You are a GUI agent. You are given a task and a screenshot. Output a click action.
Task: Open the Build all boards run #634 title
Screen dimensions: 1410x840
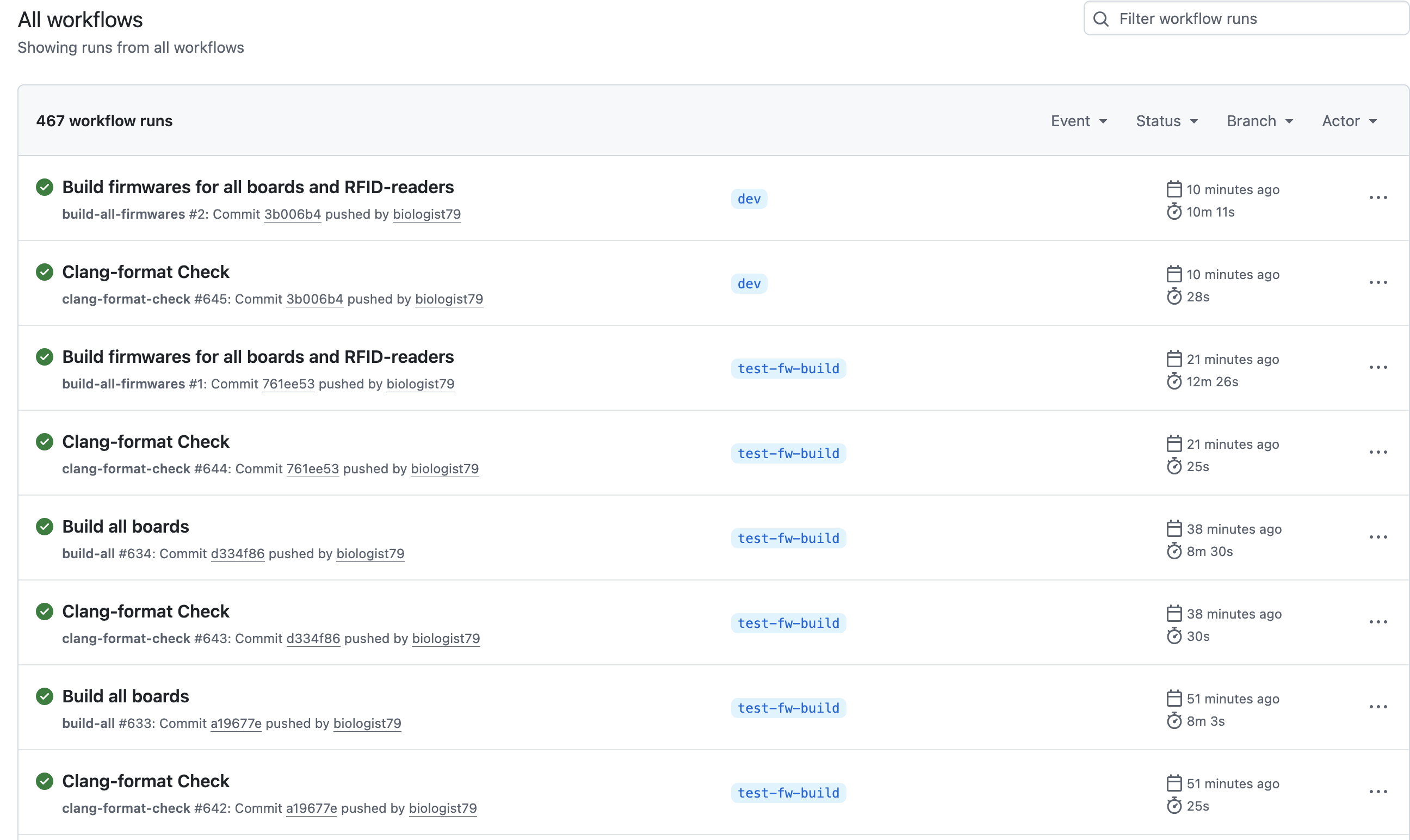(126, 527)
